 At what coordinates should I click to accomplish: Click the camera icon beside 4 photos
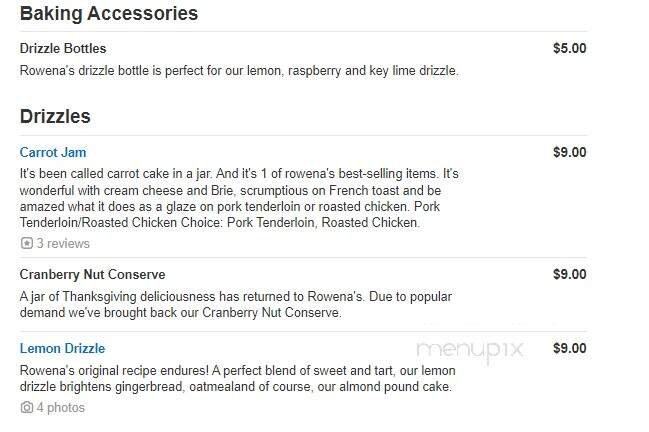[x=26, y=408]
